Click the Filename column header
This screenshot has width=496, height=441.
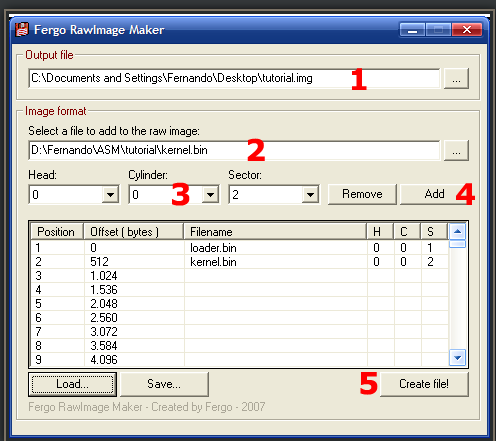pyautogui.click(x=275, y=231)
